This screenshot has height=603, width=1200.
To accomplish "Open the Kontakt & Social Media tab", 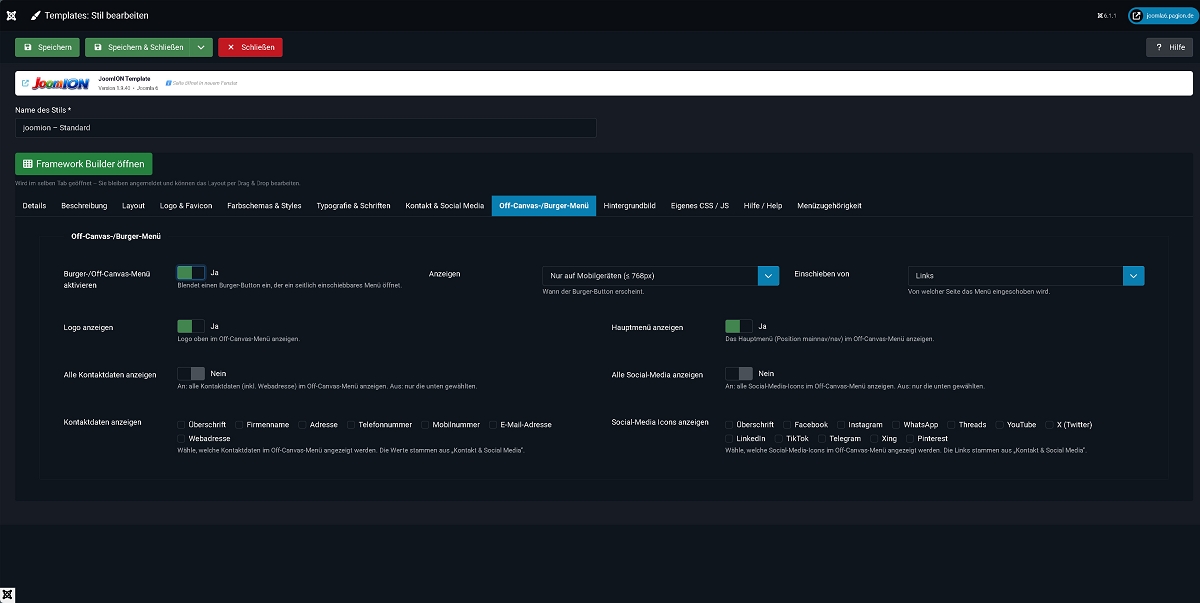I will click(x=444, y=206).
